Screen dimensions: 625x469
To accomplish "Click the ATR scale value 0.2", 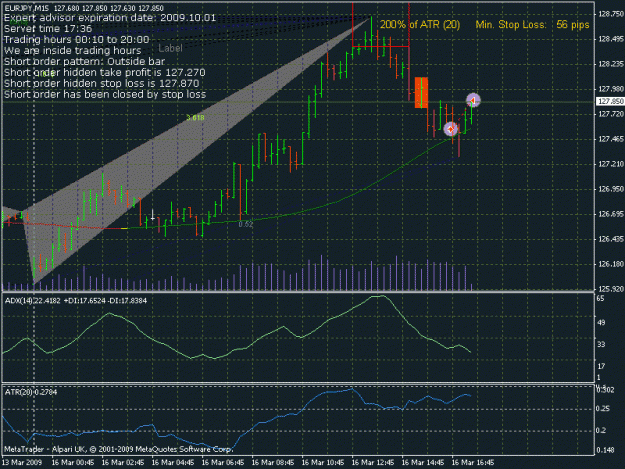I will click(602, 431).
